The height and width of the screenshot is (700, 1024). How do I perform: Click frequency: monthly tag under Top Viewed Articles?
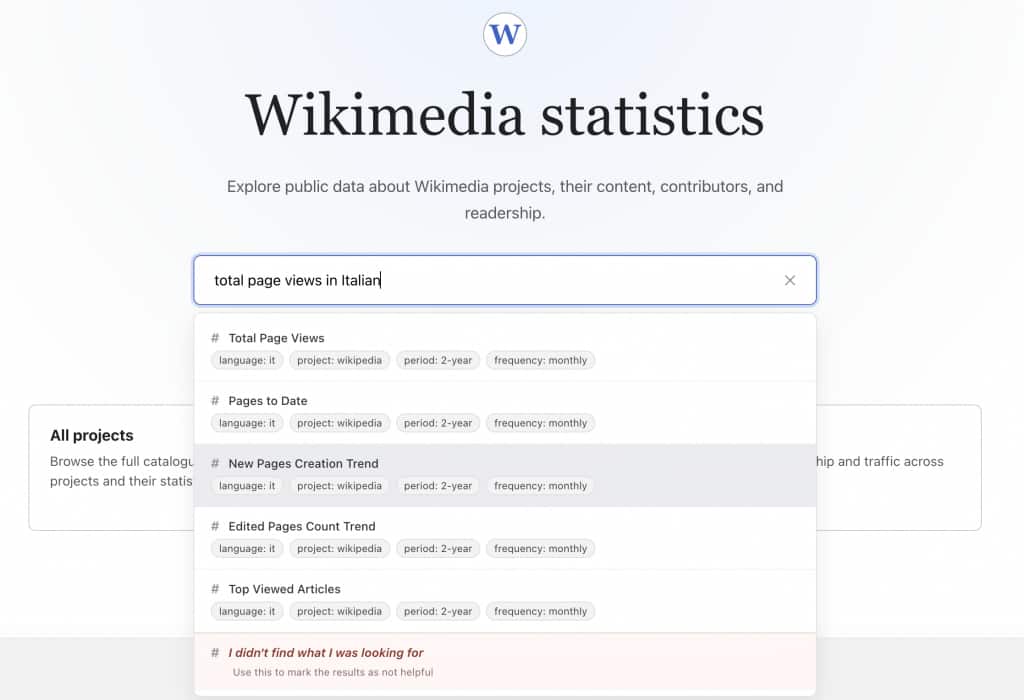coord(540,611)
